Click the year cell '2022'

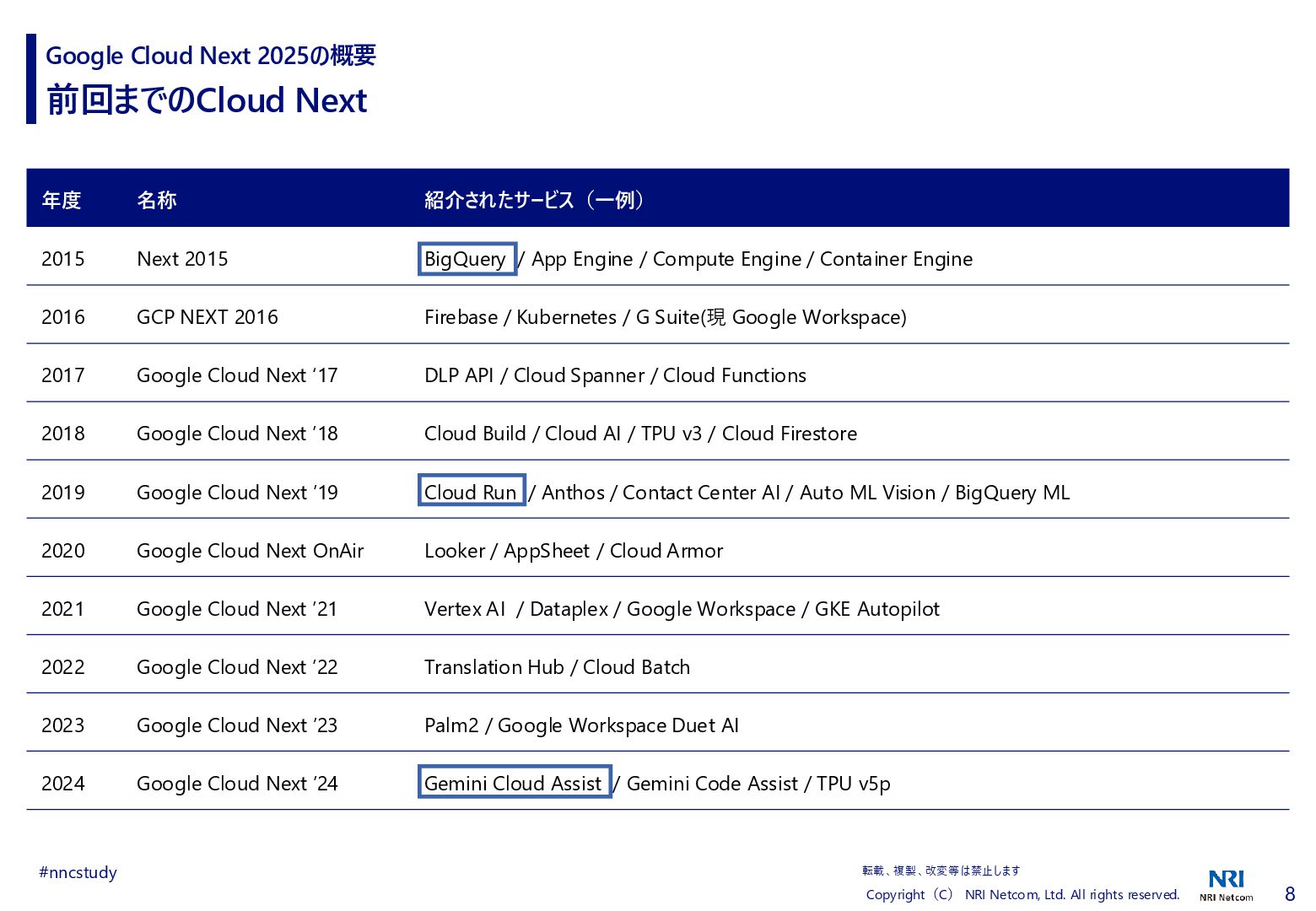coord(63,667)
